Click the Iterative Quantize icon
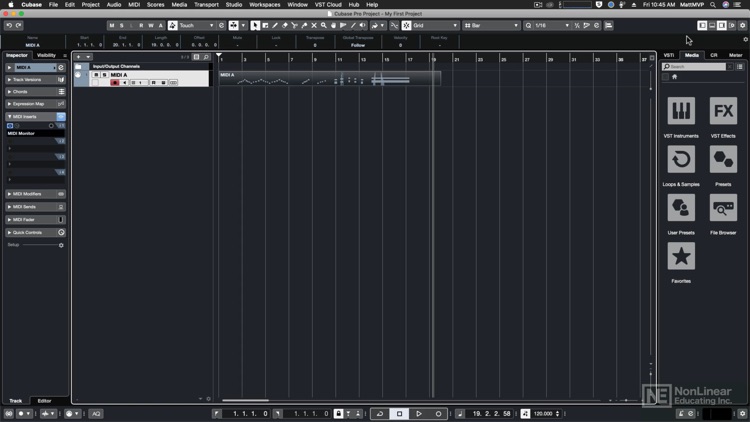The width and height of the screenshot is (750, 422). (577, 25)
